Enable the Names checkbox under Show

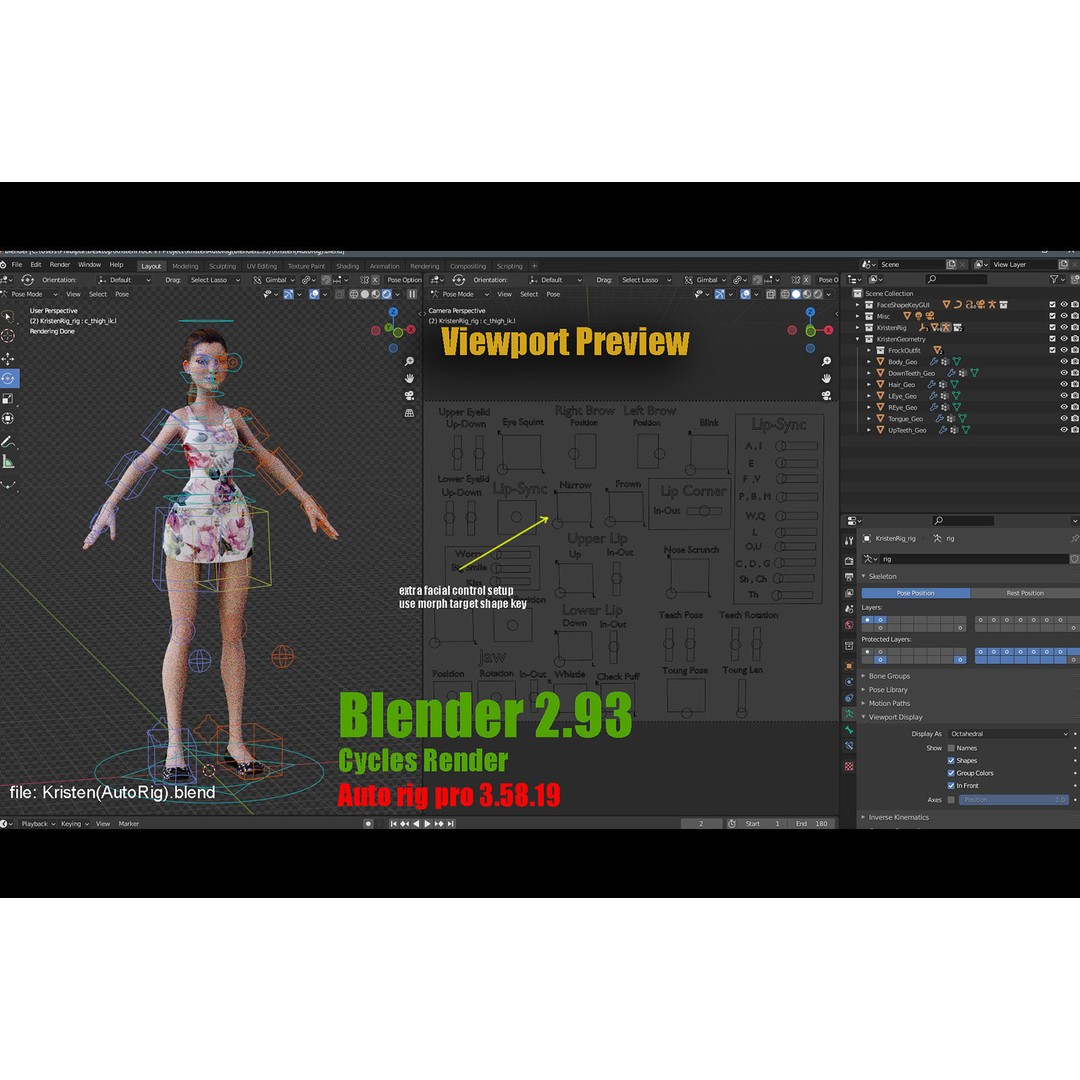click(951, 748)
